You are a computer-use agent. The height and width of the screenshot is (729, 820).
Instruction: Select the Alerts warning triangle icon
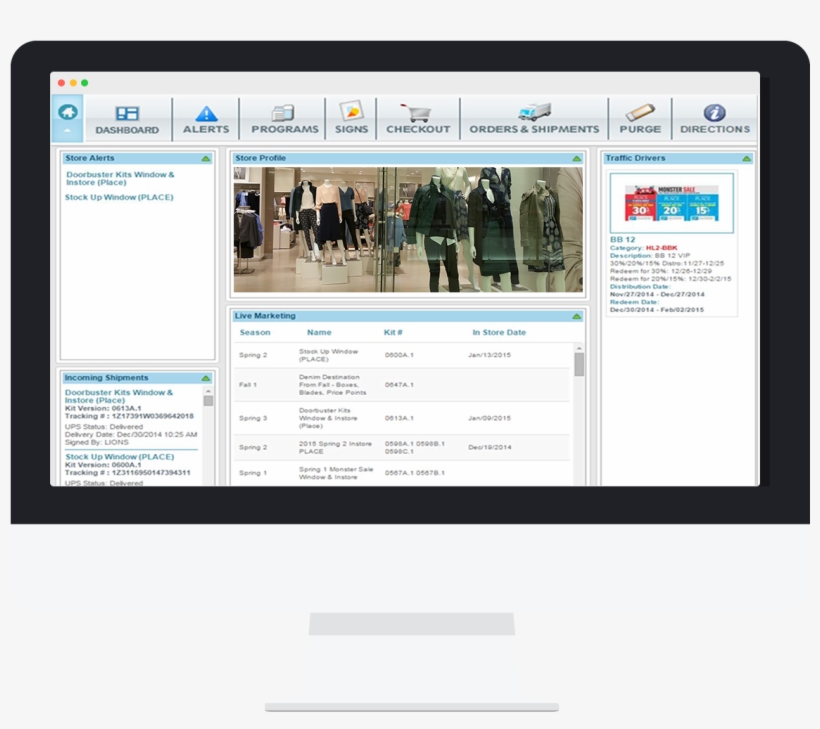pos(207,112)
